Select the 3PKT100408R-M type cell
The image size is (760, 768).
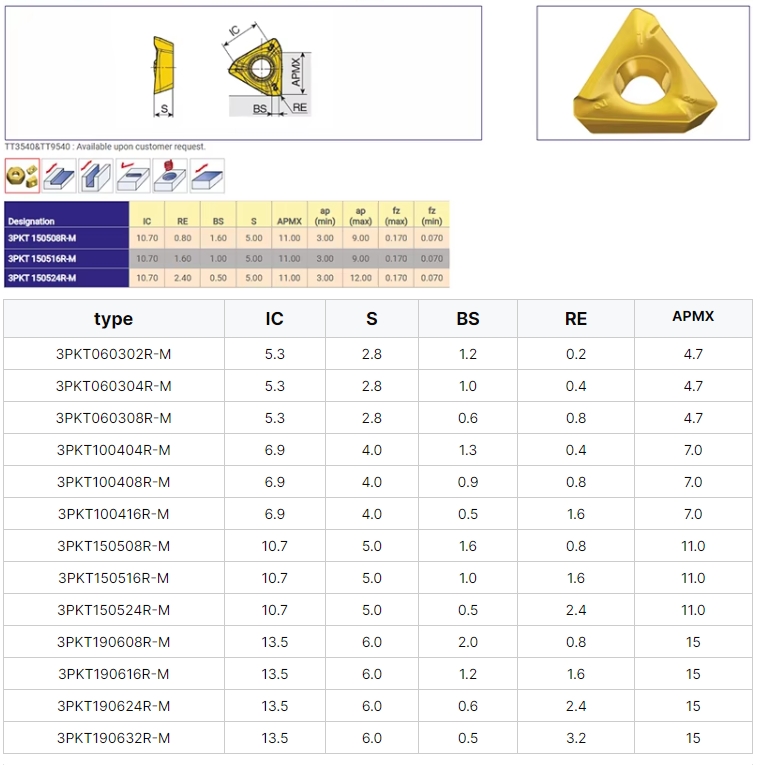pyautogui.click(x=113, y=482)
